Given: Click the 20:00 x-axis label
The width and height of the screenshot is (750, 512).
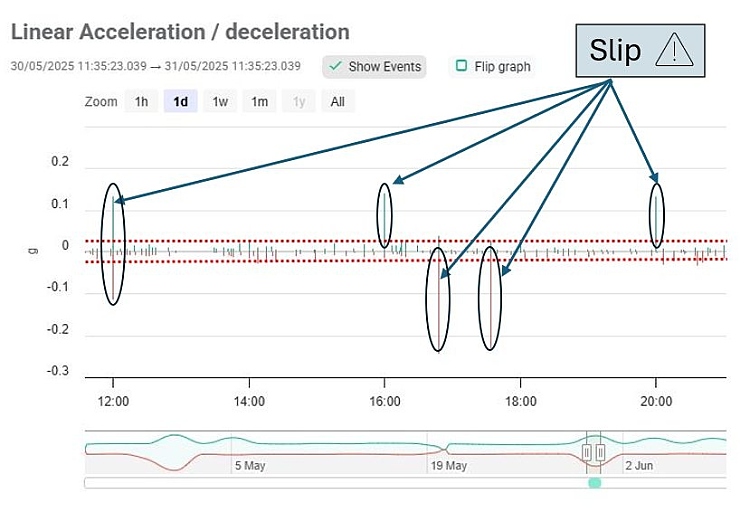Looking at the screenshot, I should tap(656, 401).
